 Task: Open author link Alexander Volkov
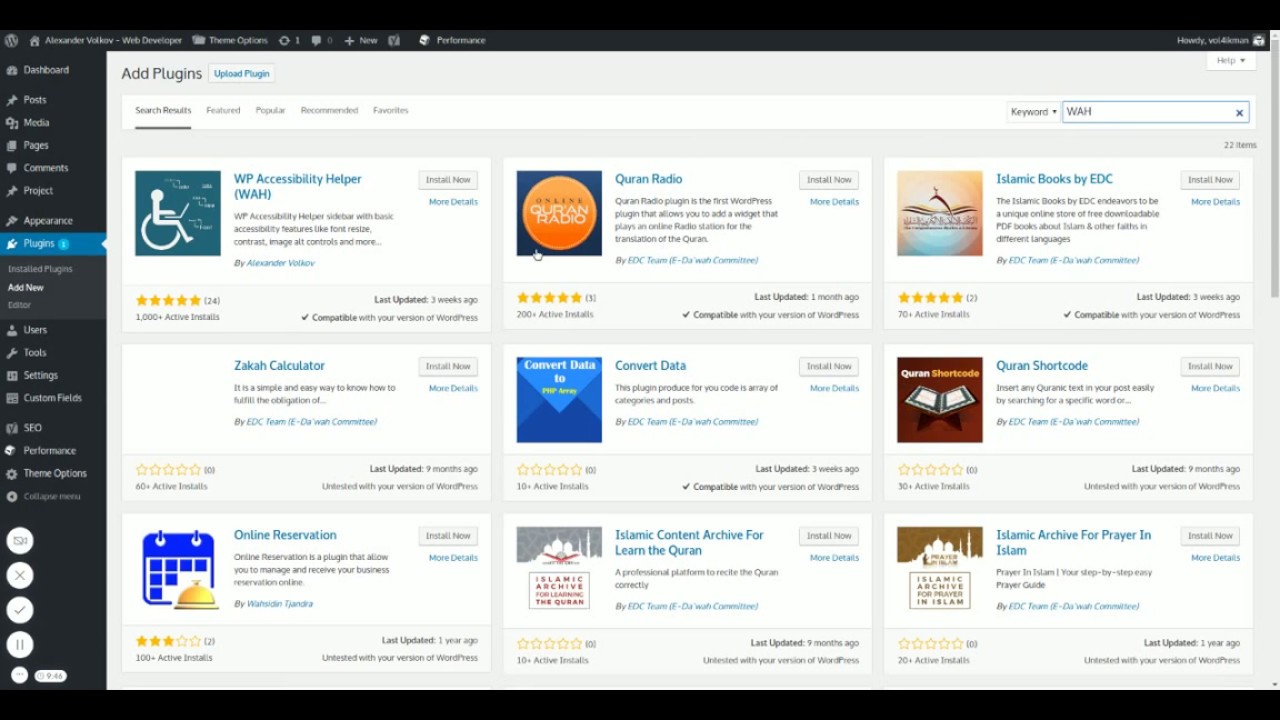tap(280, 263)
